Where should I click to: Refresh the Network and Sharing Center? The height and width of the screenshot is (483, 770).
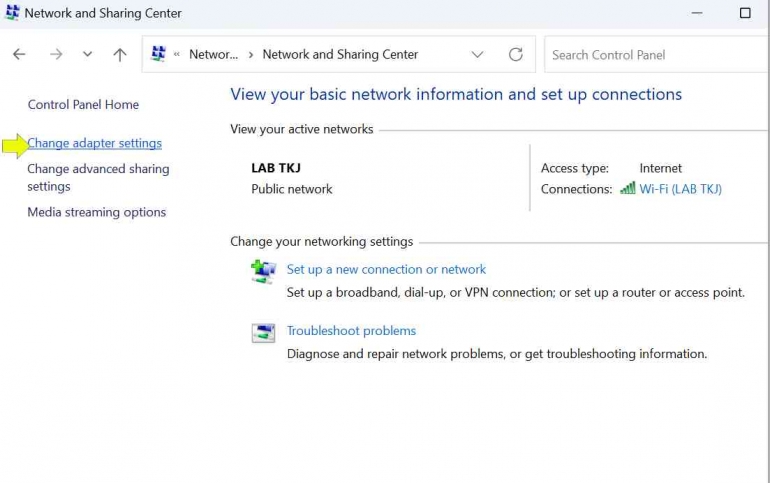coord(515,55)
